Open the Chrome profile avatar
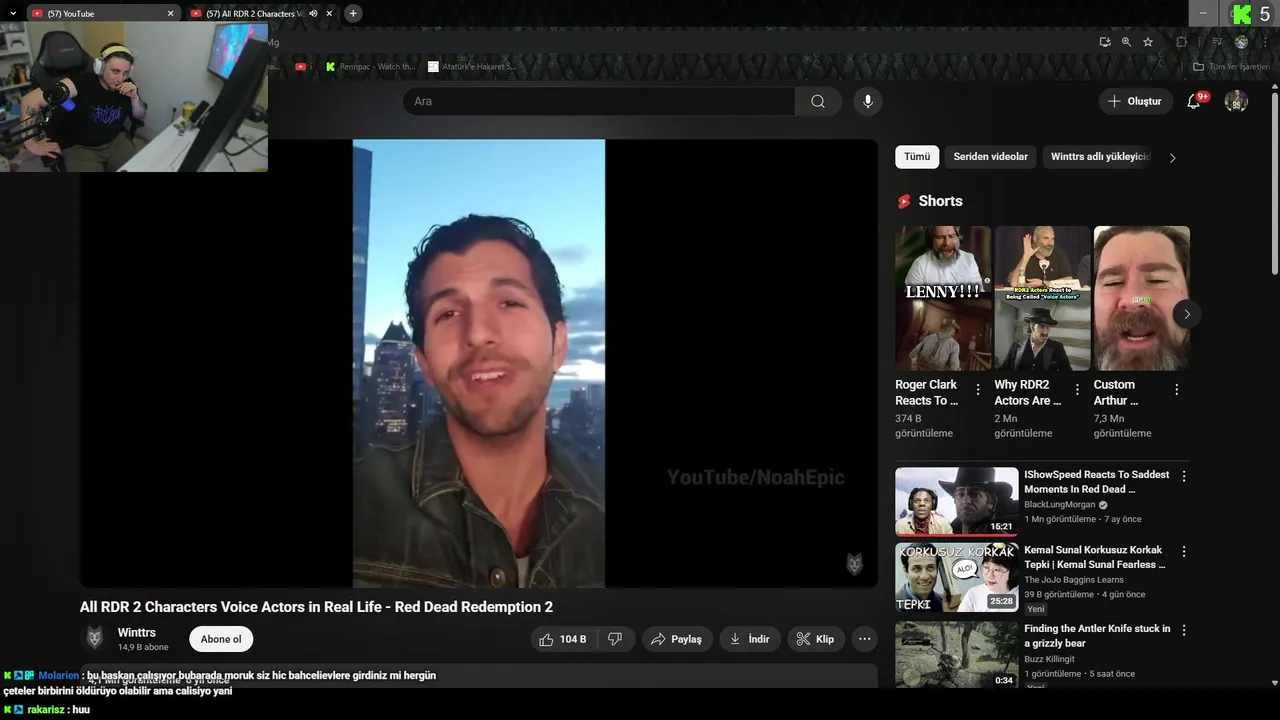The width and height of the screenshot is (1280, 720). point(1241,42)
